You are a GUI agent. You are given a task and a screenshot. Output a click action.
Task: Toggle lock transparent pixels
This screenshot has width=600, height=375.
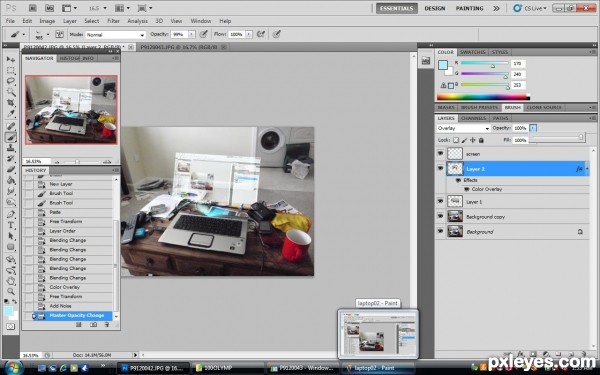coord(456,140)
